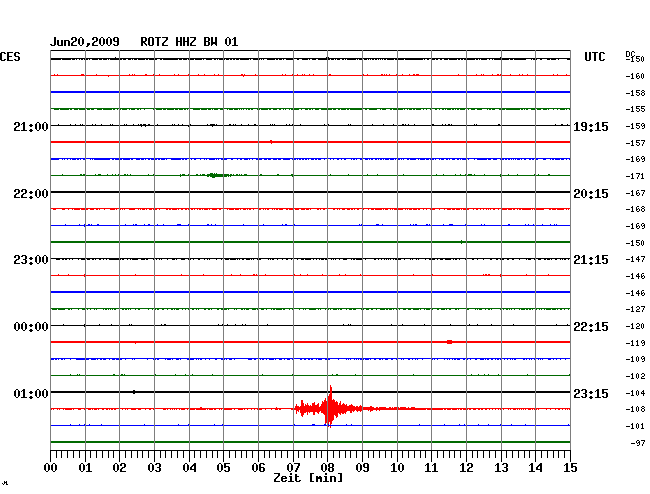The width and height of the screenshot is (650, 494).
Task: Click the 23:15 UTC time label
Action: (591, 393)
